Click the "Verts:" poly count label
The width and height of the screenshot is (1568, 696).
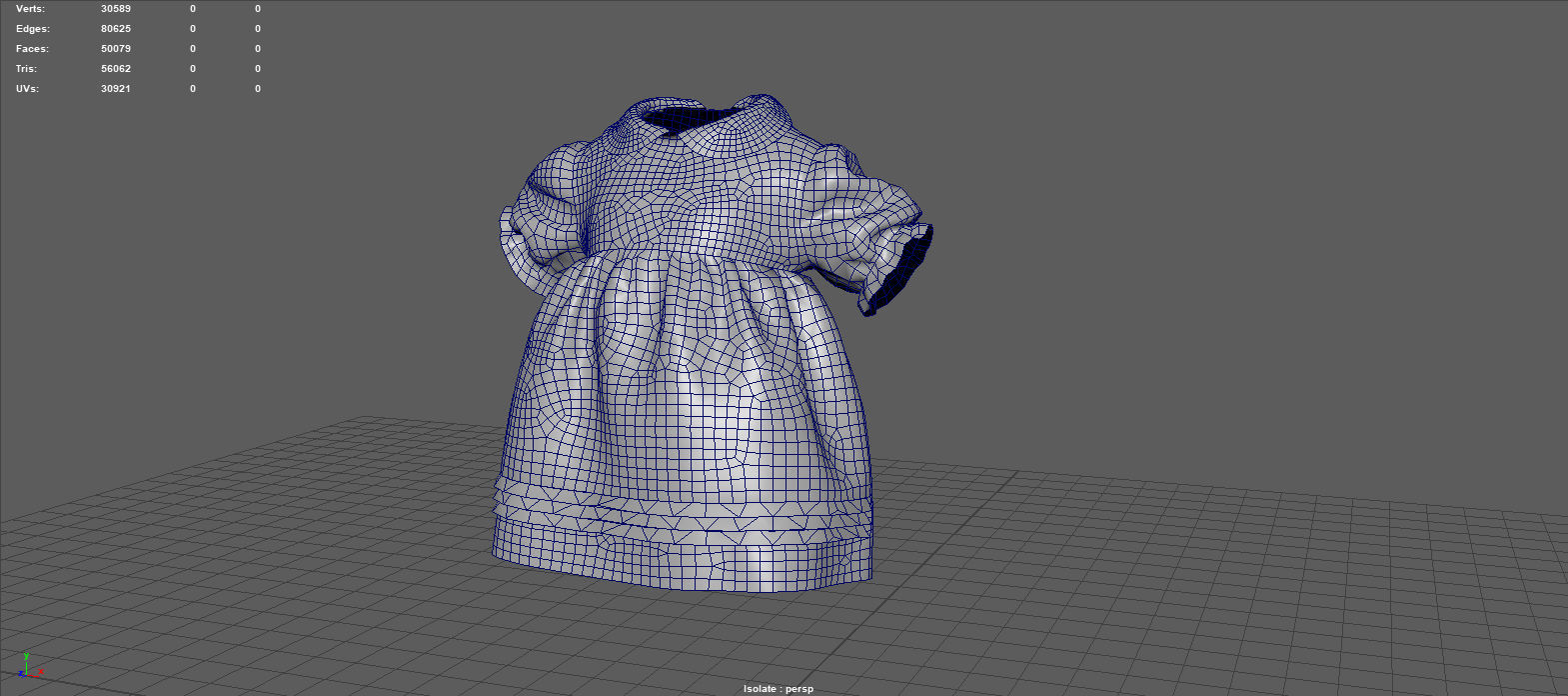coord(31,9)
